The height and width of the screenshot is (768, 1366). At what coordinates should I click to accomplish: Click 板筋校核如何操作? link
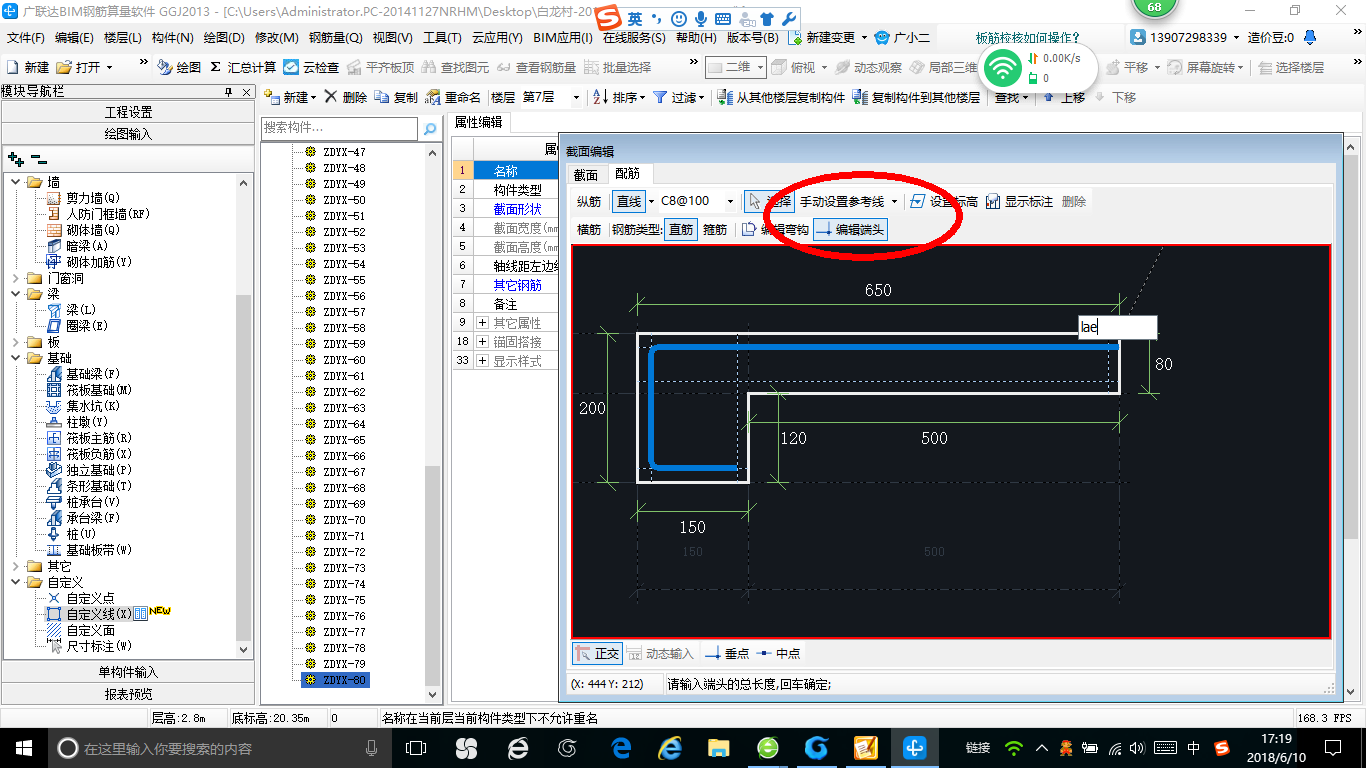[1028, 38]
